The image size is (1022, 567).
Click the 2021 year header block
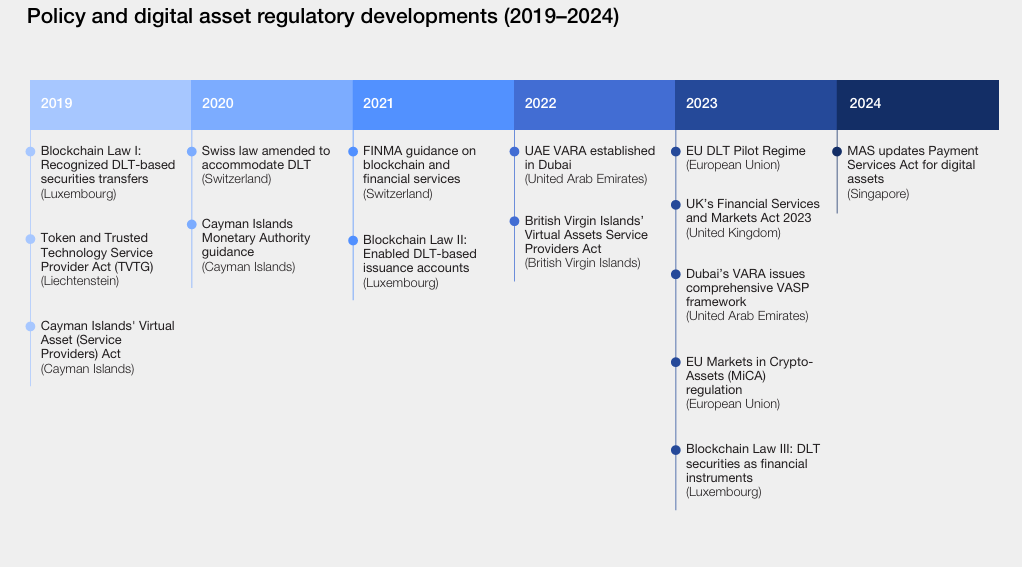click(433, 104)
